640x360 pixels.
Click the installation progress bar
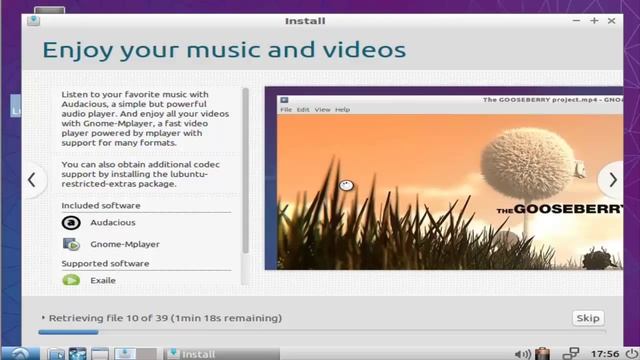pyautogui.click(x=322, y=332)
